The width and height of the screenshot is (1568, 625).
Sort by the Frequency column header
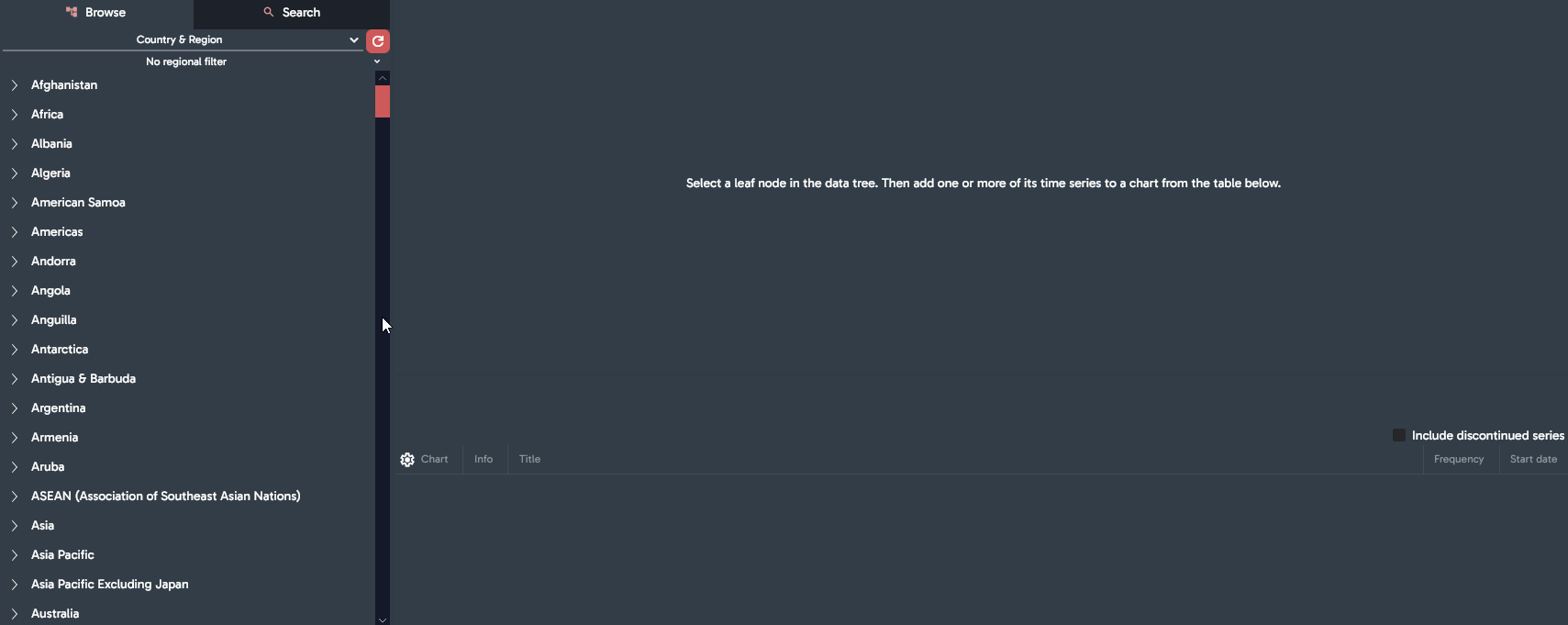point(1458,459)
